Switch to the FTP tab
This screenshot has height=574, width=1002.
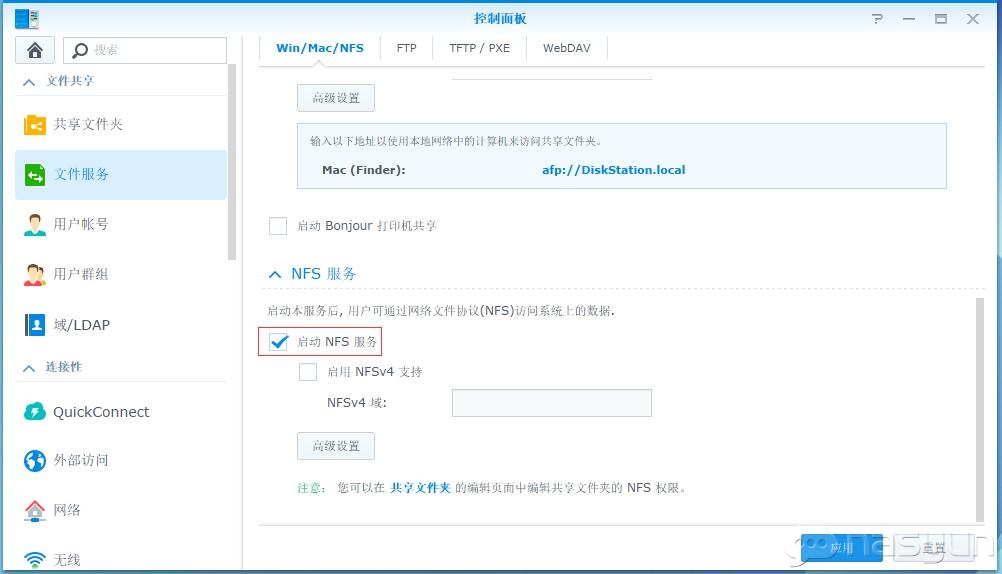(406, 48)
